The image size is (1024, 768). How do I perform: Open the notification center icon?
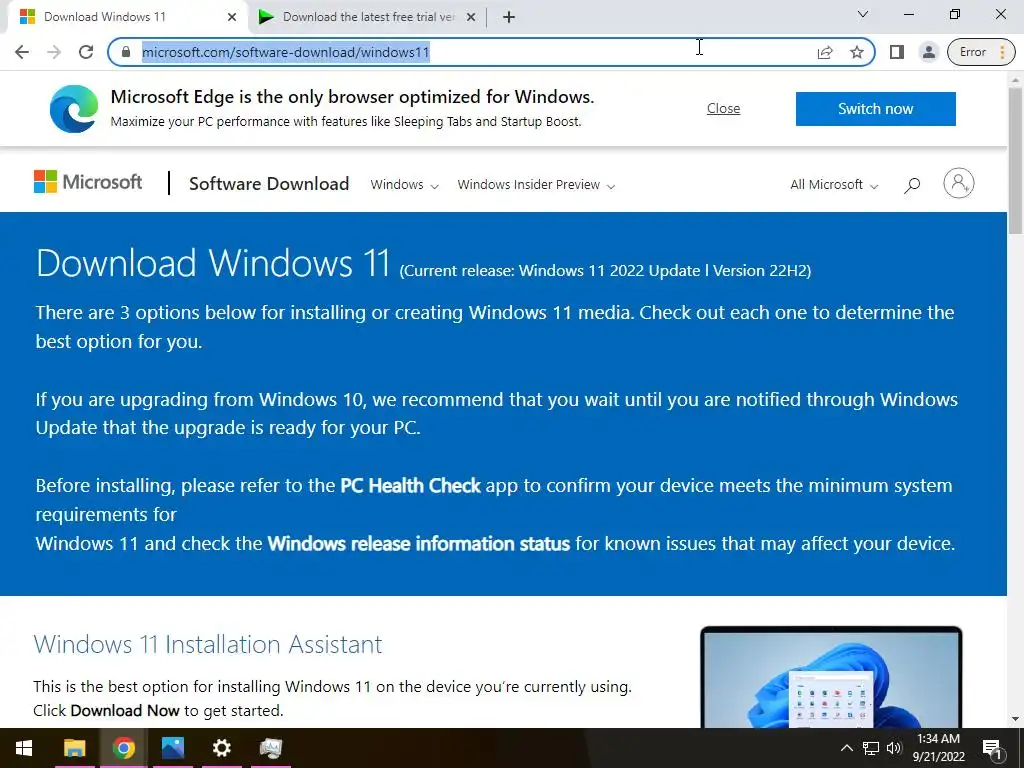[993, 748]
